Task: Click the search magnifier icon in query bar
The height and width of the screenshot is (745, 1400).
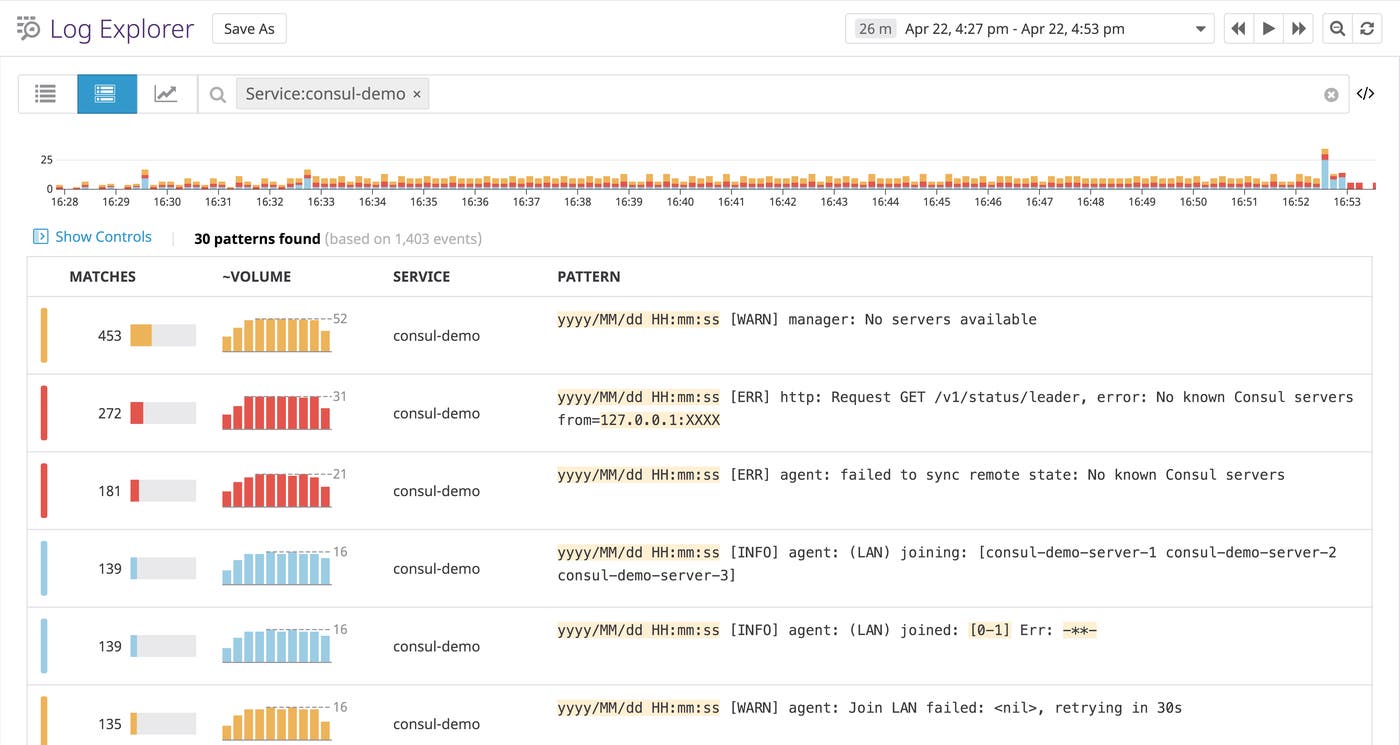Action: (x=217, y=95)
